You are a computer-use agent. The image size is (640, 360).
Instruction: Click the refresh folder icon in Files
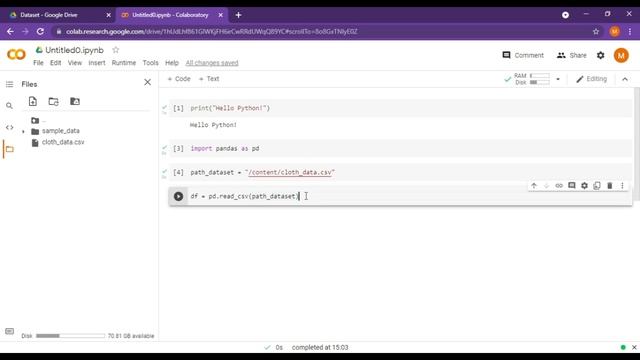[53, 101]
